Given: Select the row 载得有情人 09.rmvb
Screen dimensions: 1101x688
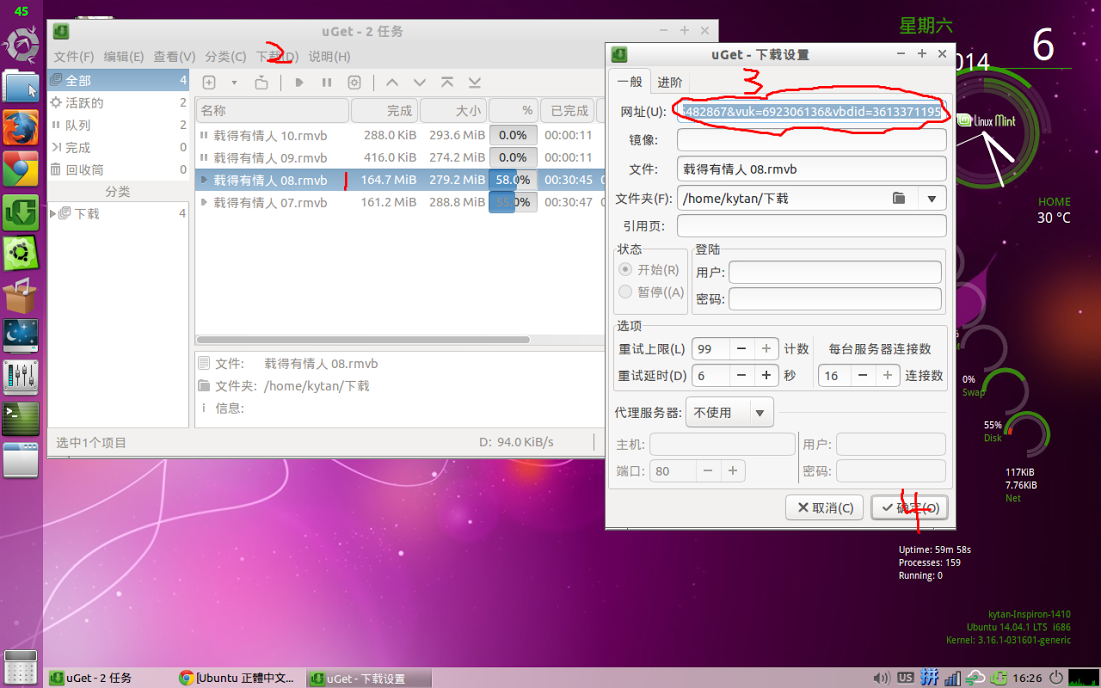Looking at the screenshot, I should (x=400, y=158).
